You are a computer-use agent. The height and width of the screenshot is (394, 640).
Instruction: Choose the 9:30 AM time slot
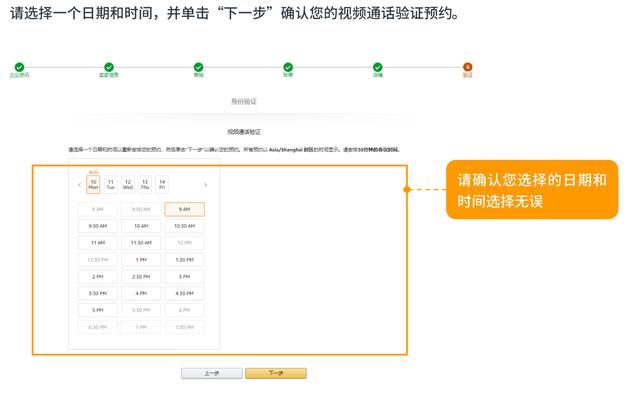(x=98, y=226)
